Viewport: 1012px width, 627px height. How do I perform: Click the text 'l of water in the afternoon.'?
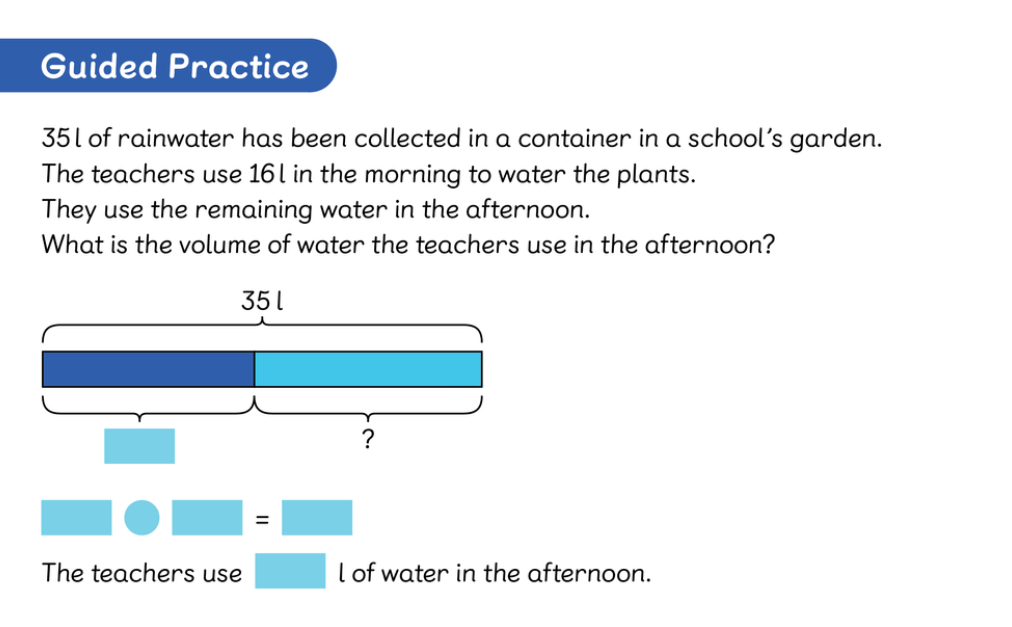[x=494, y=573]
